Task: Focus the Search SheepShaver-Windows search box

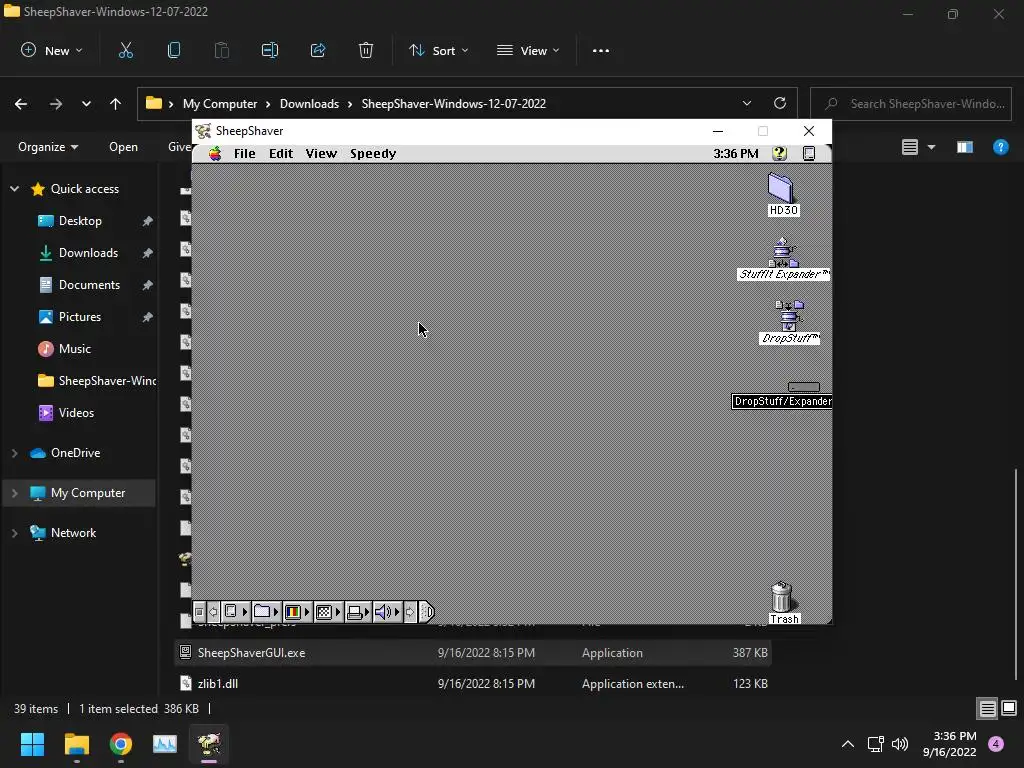Action: (x=911, y=104)
